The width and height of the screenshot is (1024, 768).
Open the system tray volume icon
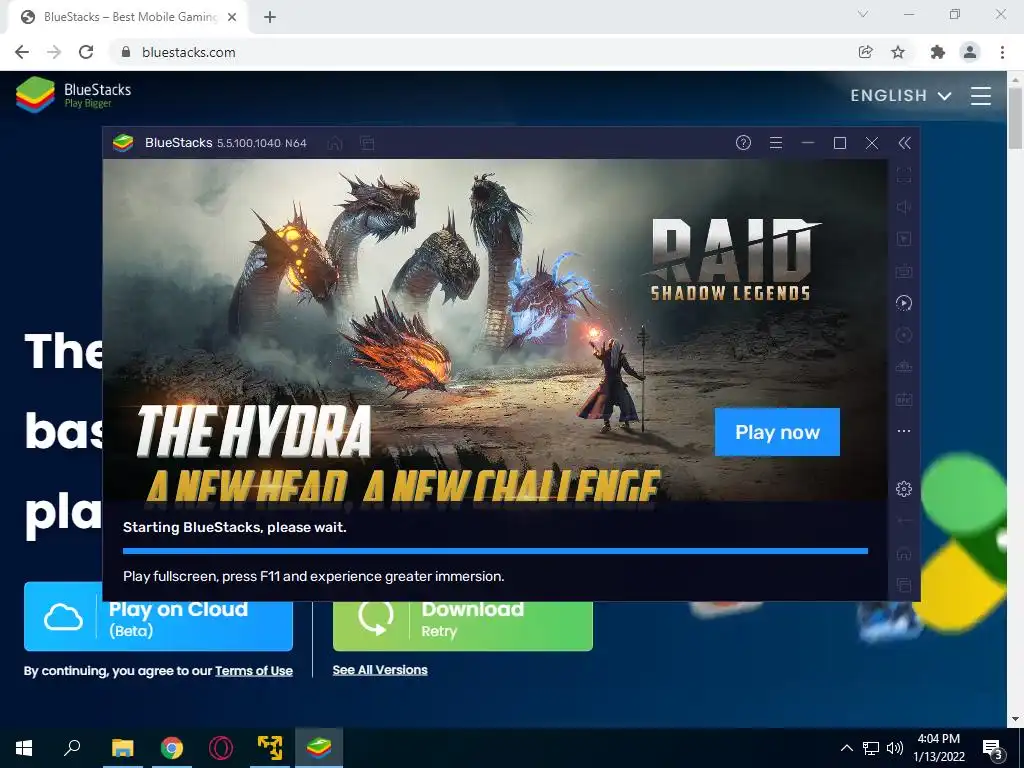click(x=895, y=748)
